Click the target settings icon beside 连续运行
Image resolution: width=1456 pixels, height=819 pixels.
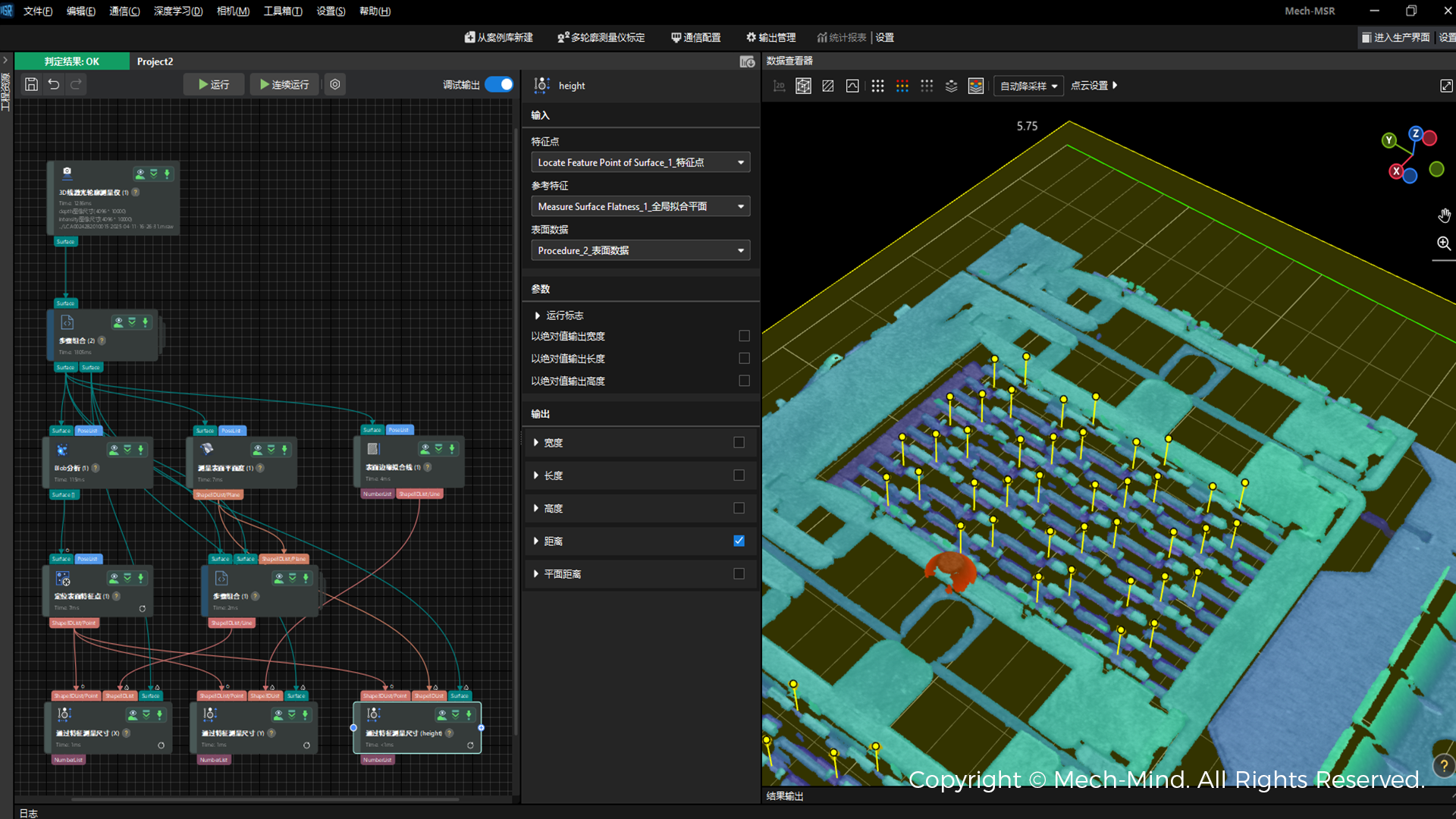335,84
